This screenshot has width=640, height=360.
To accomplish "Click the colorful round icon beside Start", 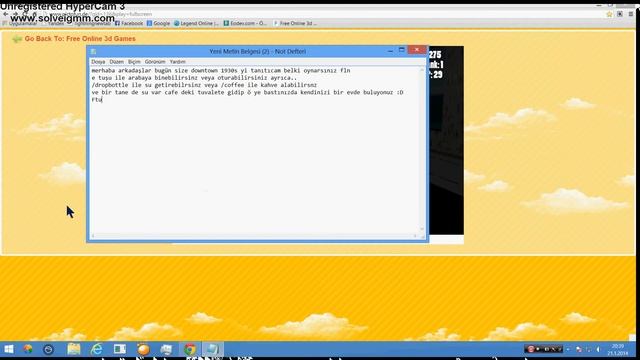I will click(x=28, y=349).
